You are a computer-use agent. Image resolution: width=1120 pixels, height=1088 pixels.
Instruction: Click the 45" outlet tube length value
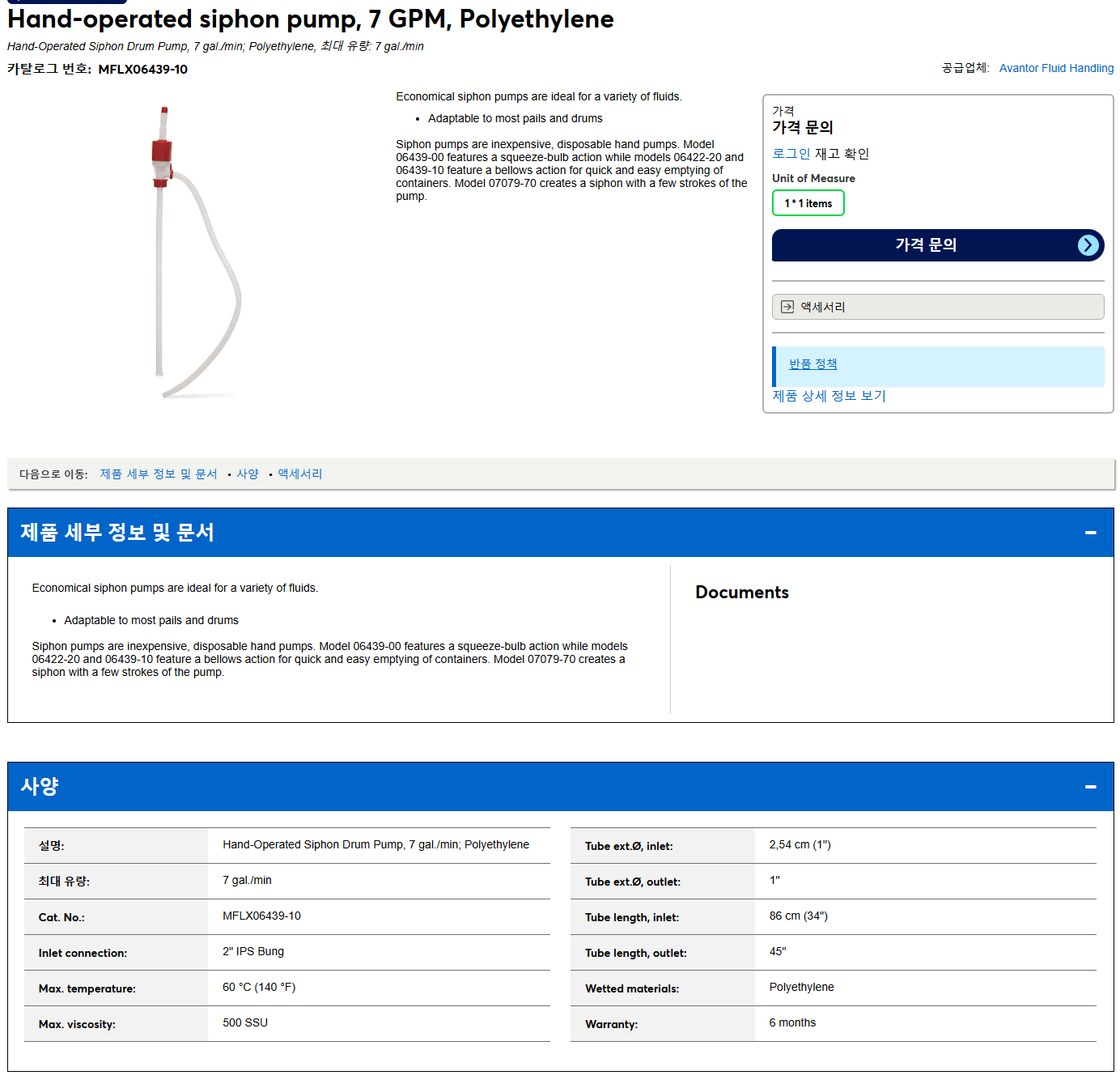point(778,952)
